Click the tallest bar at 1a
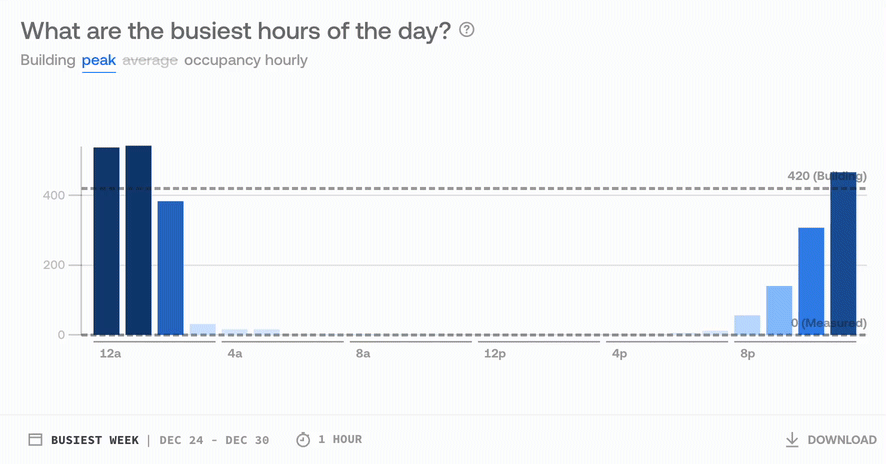The image size is (886, 464). point(138,240)
